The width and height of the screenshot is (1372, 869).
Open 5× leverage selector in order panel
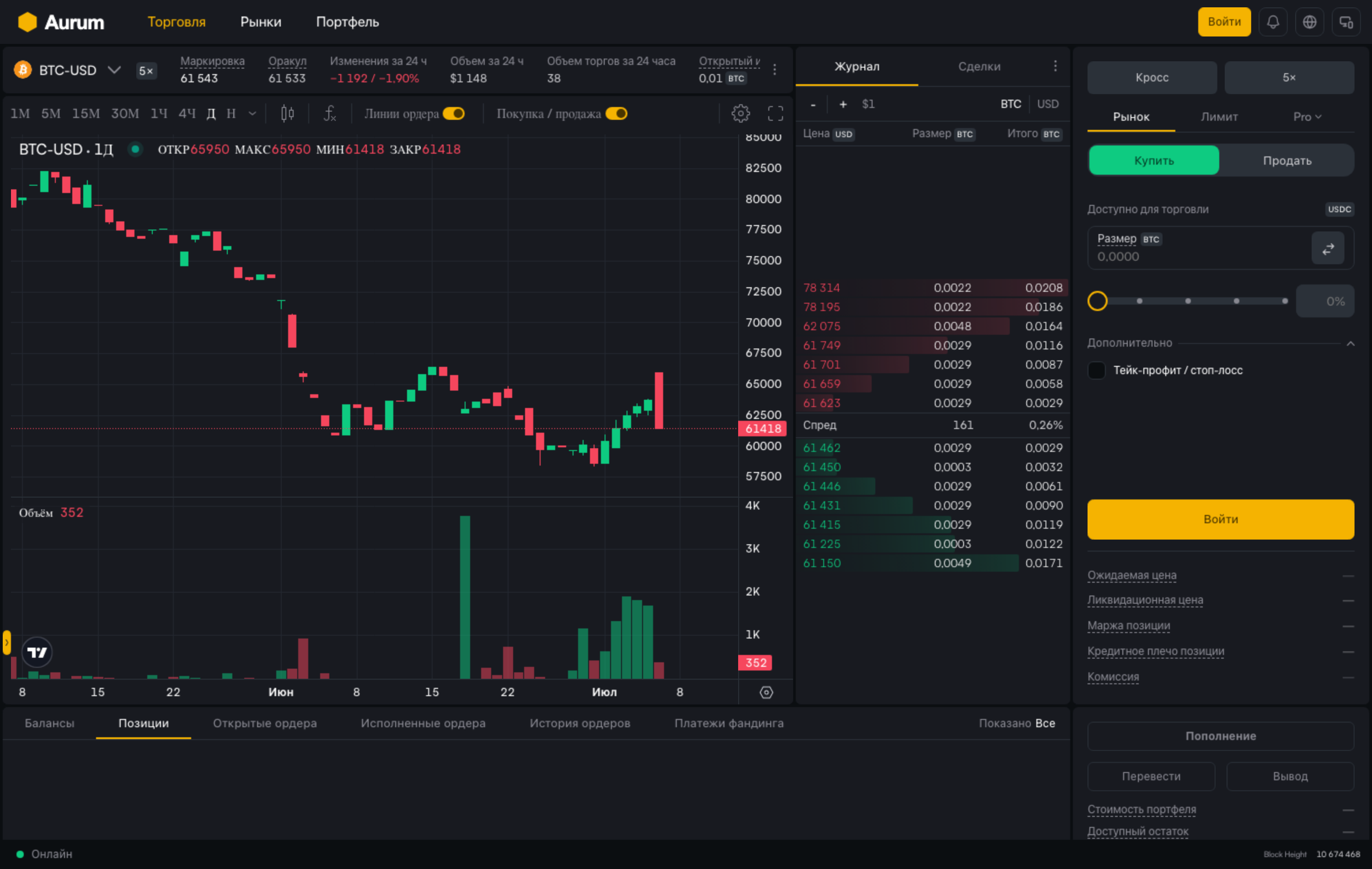1289,77
